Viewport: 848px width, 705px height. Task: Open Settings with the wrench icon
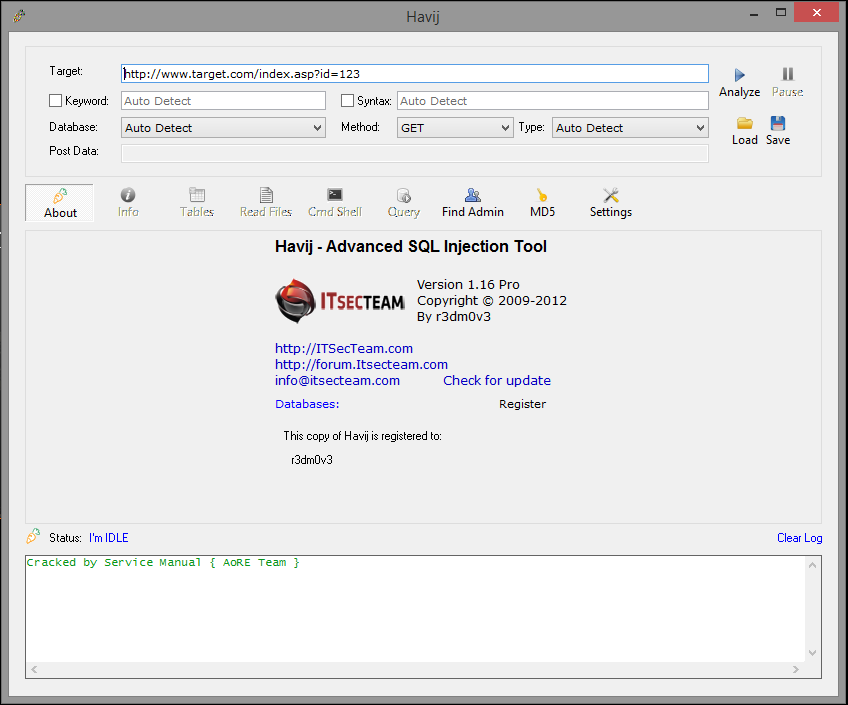coord(611,203)
